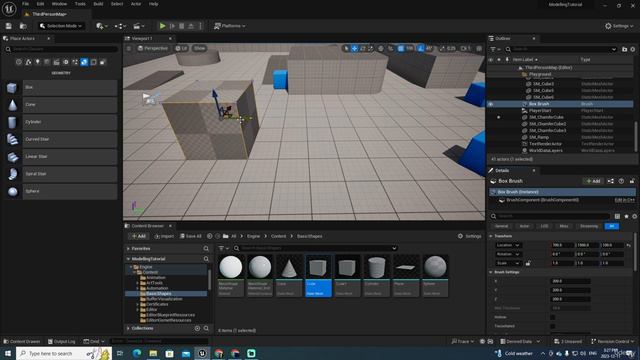Select the Curved Stair geometry brush

click(x=62, y=139)
